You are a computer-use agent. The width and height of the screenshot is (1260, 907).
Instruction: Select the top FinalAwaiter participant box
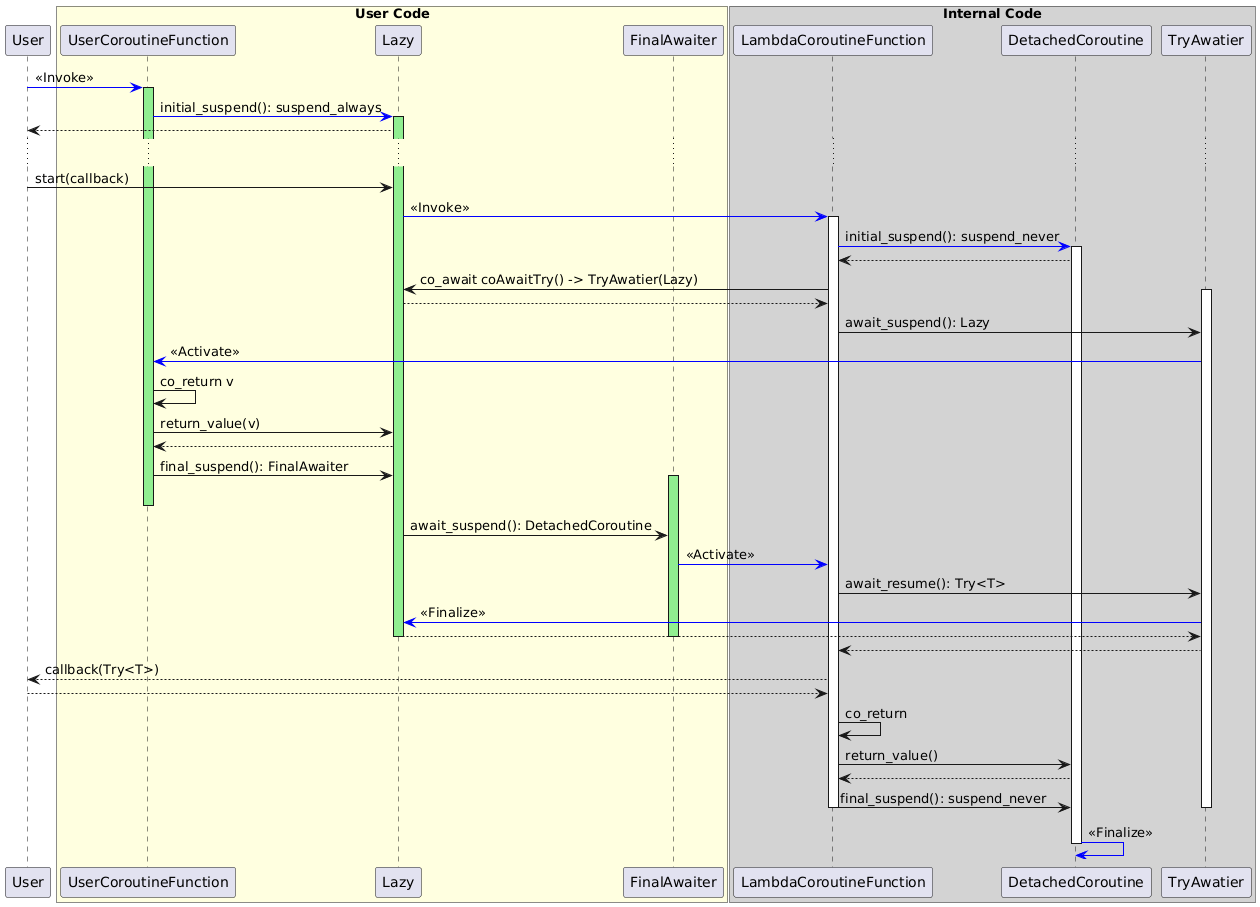pos(673,40)
